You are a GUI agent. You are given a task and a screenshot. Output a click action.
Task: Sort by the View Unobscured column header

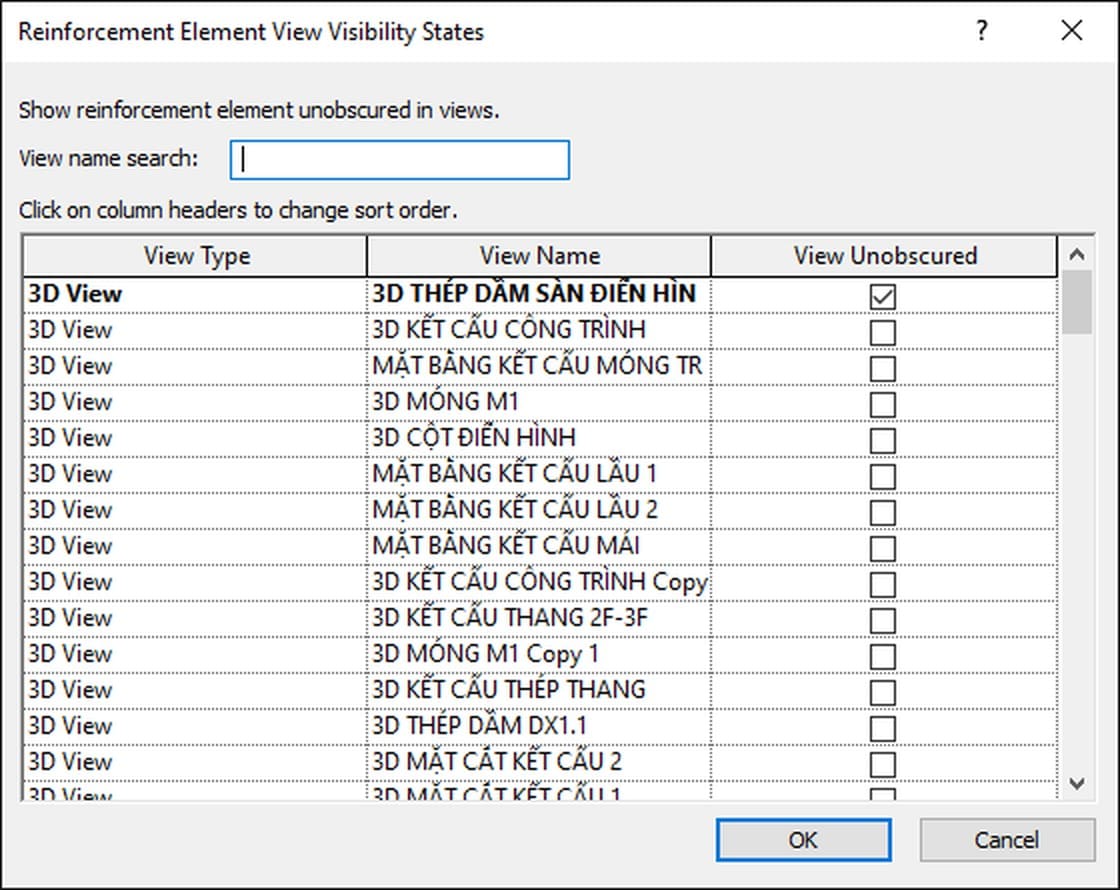884,256
